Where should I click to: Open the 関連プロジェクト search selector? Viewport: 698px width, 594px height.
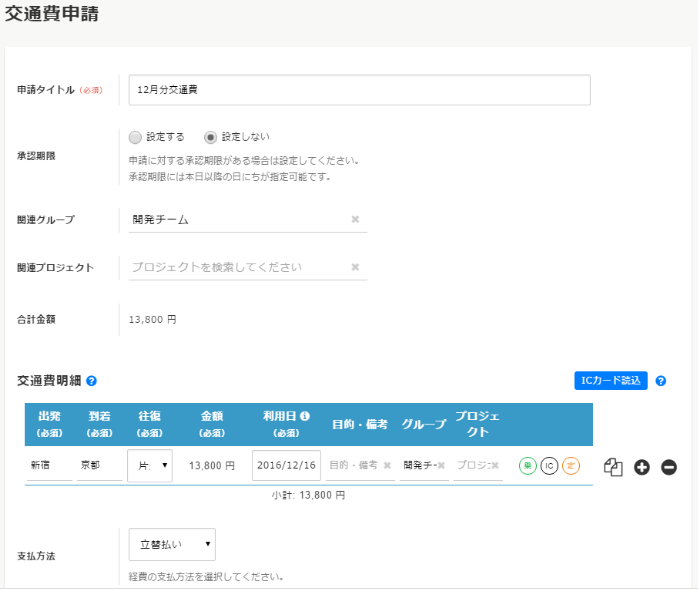pyautogui.click(x=248, y=267)
